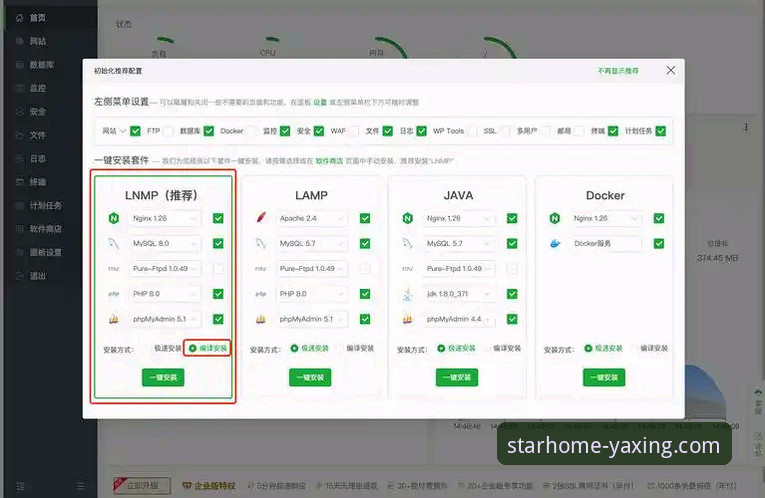This screenshot has height=498, width=765.
Task: Open 文件 folder icon in sidebar
Action: [20, 135]
